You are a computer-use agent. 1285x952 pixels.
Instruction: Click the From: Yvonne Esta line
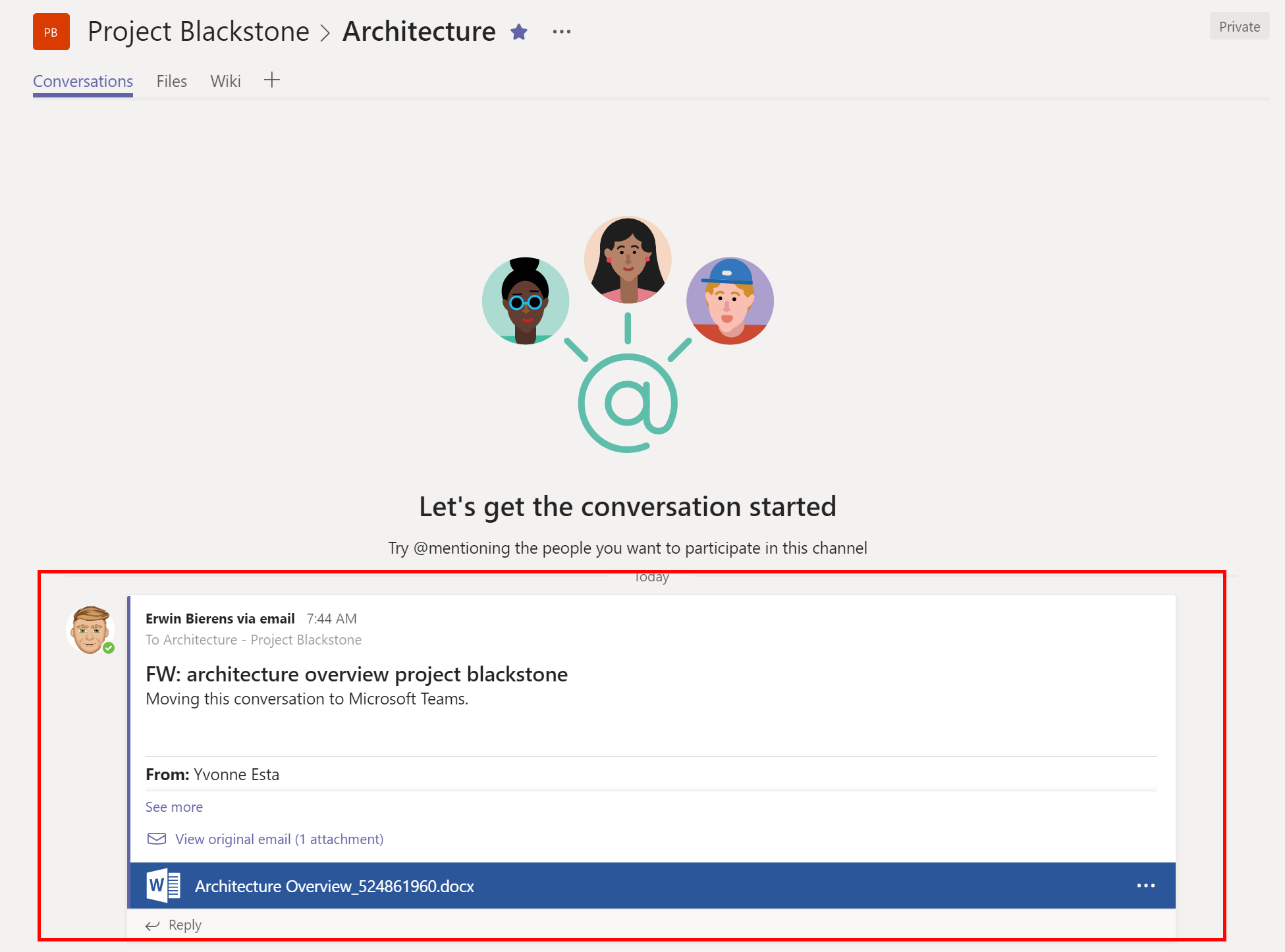tap(212, 775)
